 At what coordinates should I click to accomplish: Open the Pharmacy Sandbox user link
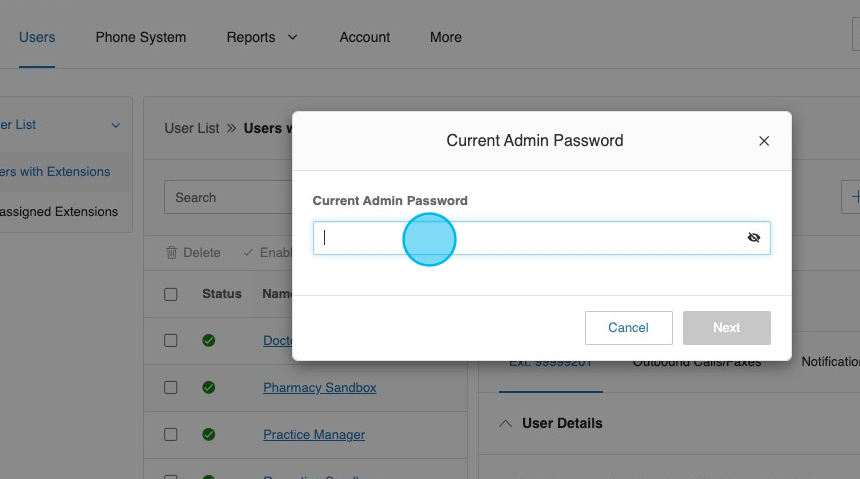click(320, 388)
